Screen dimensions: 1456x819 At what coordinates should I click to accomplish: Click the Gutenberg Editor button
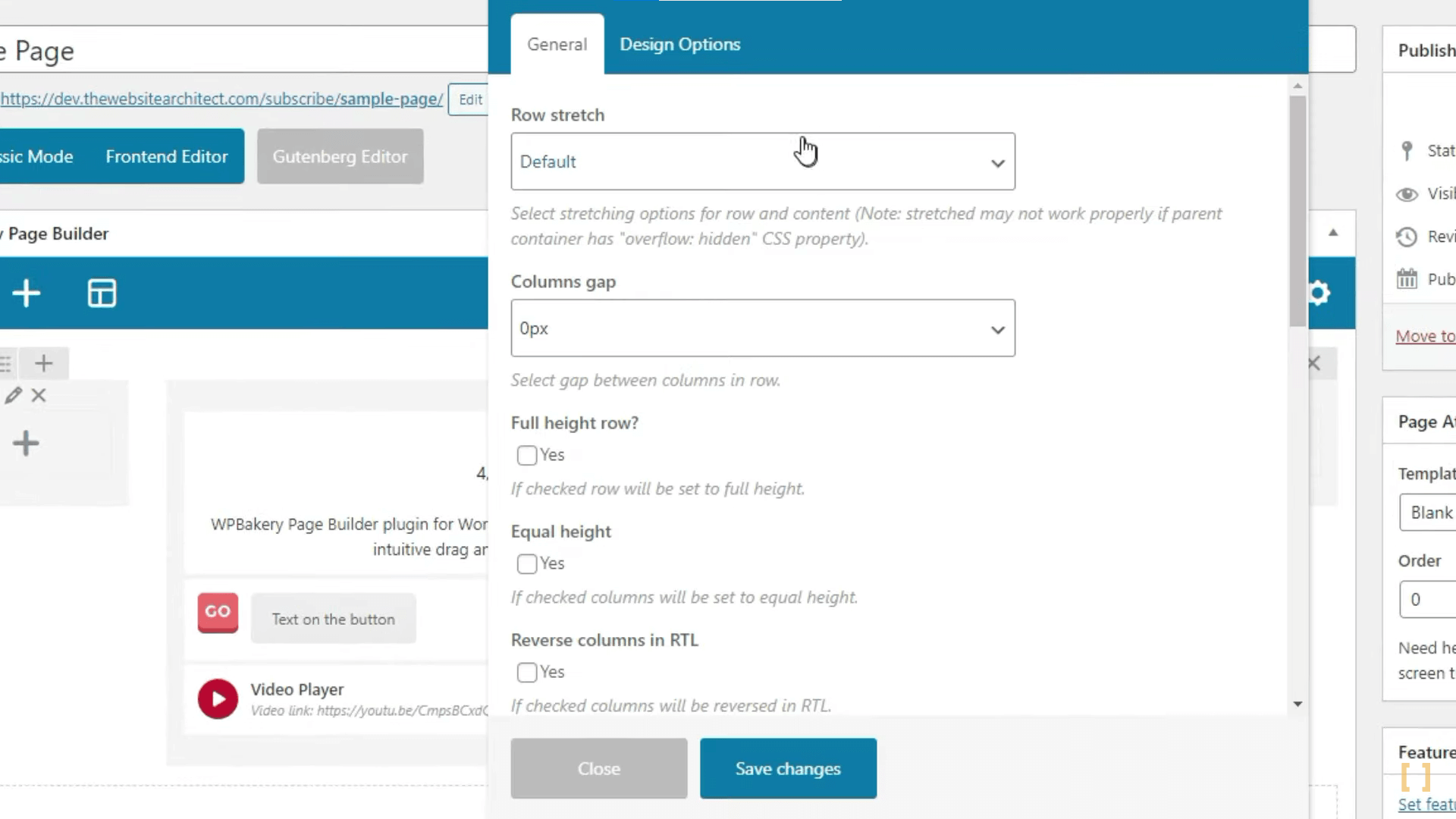[x=341, y=155]
